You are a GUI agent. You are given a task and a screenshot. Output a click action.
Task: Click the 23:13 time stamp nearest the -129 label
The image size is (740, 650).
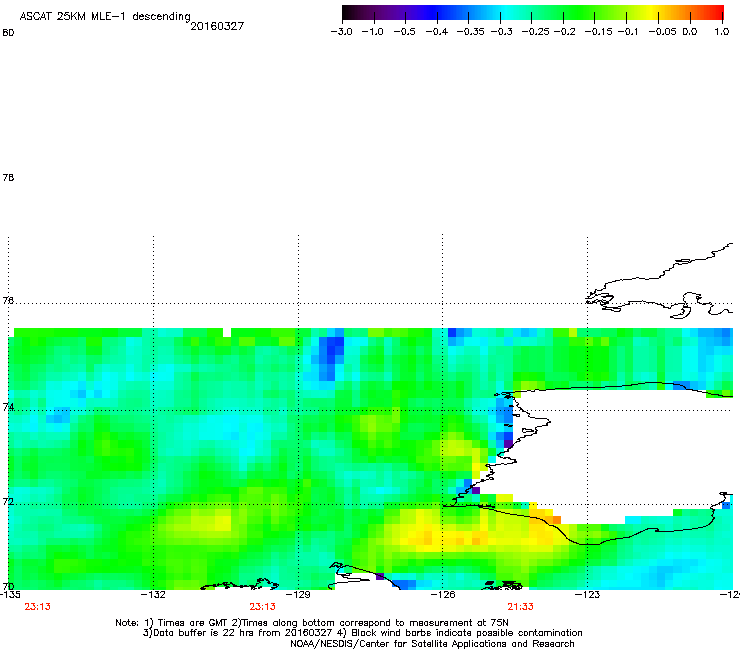[x=262, y=607]
